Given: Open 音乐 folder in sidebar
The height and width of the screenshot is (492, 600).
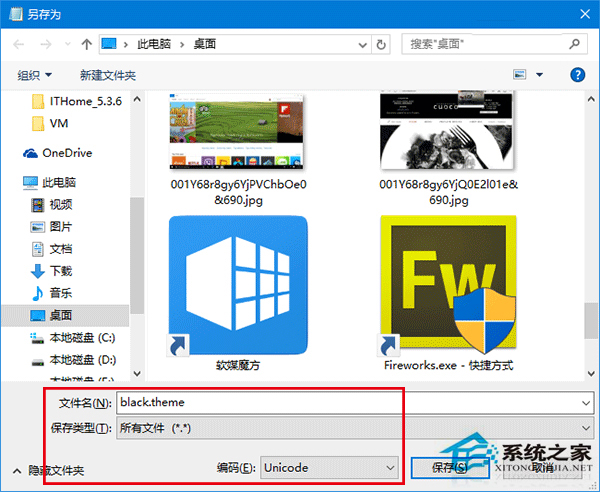Looking at the screenshot, I should (51, 293).
